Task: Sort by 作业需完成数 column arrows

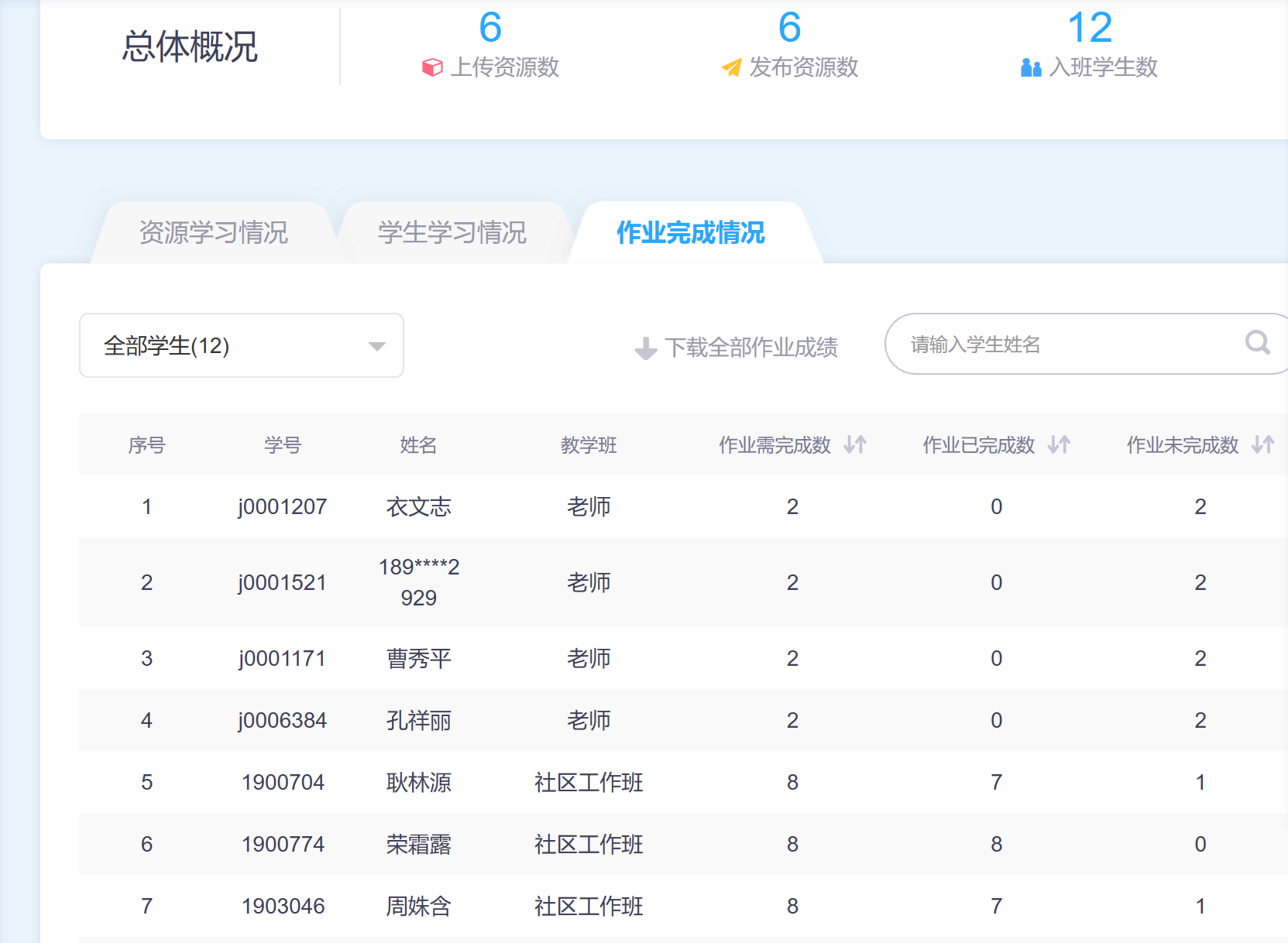Action: (855, 444)
